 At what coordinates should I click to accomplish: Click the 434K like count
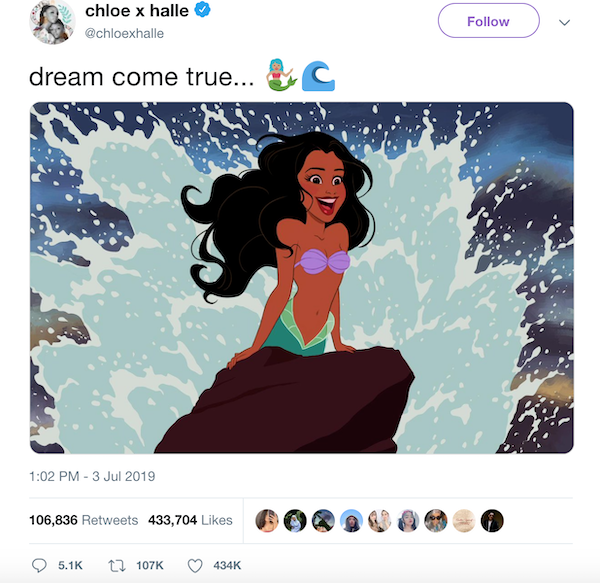pyautogui.click(x=228, y=565)
